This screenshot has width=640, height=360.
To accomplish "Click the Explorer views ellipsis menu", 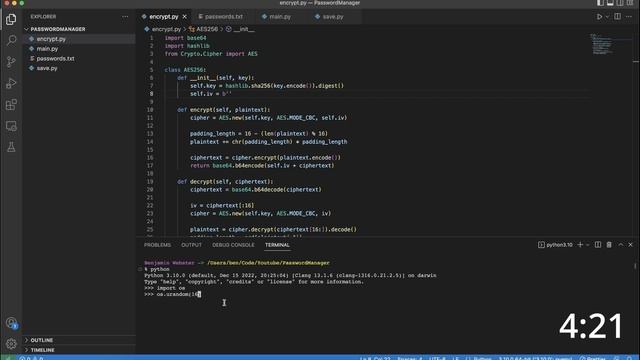I will point(125,17).
